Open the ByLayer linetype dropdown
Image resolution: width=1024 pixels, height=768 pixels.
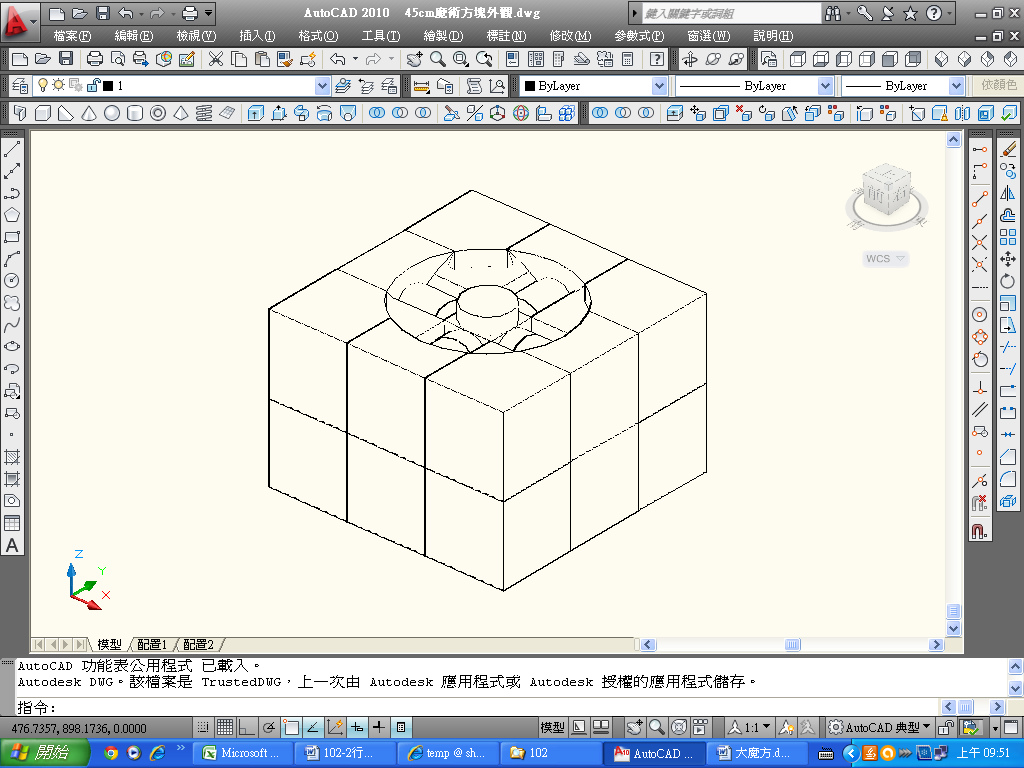pos(825,86)
